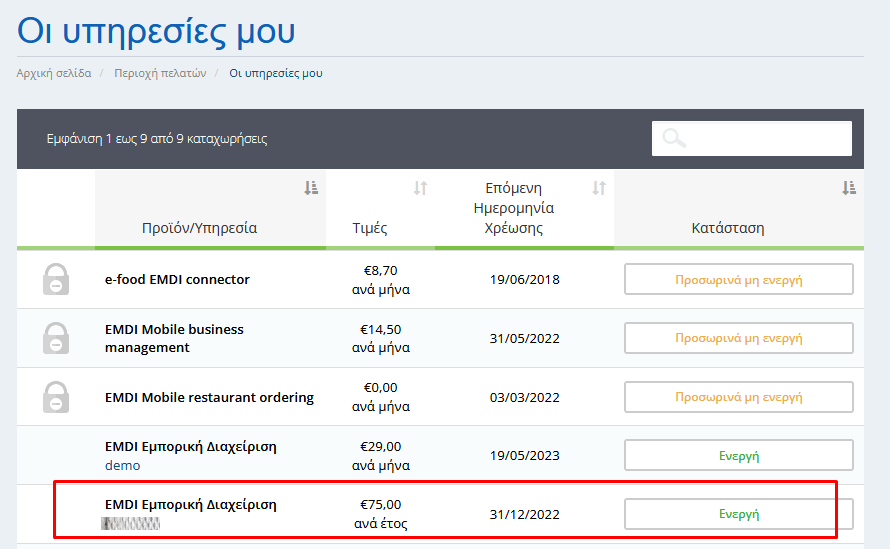Click the €29,00 ανά μήνα price

(381, 456)
